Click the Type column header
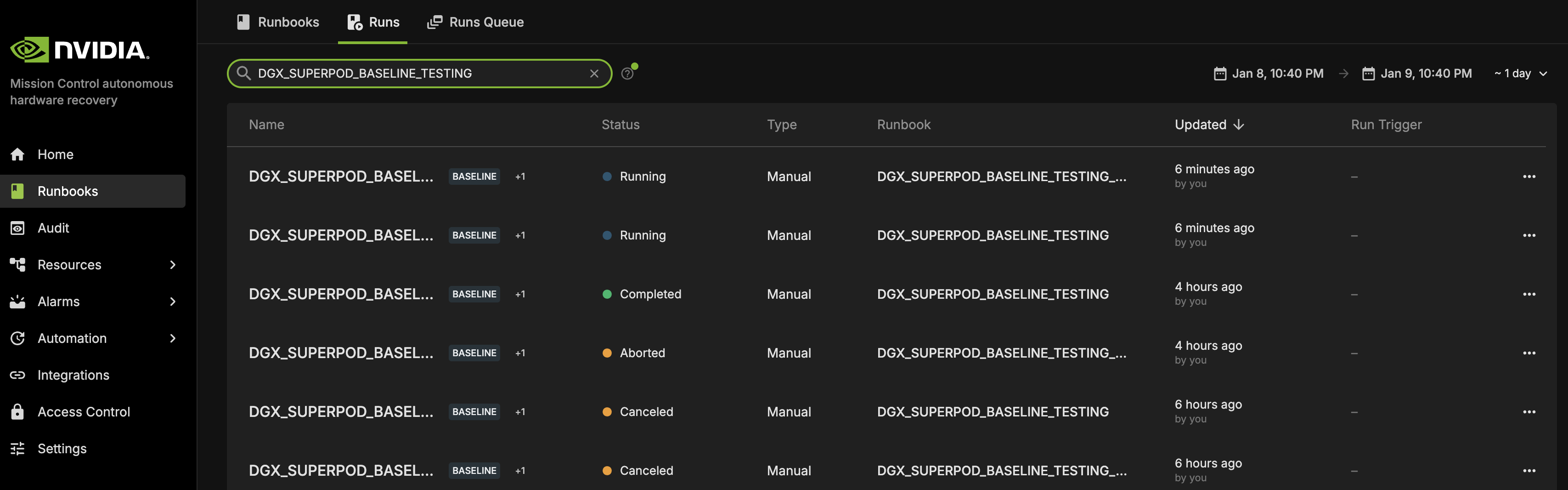1568x490 pixels. coord(782,124)
